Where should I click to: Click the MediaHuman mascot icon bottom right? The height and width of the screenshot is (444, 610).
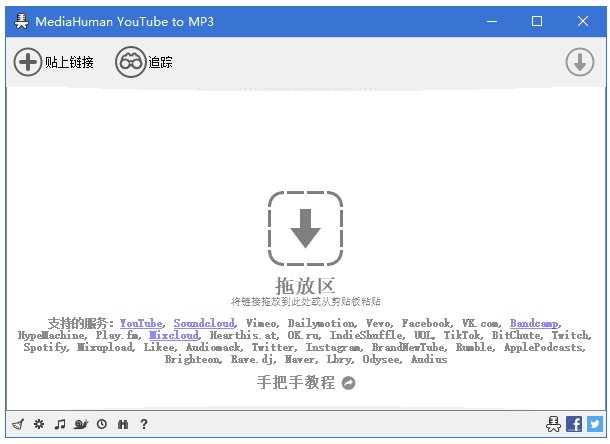pyautogui.click(x=553, y=424)
